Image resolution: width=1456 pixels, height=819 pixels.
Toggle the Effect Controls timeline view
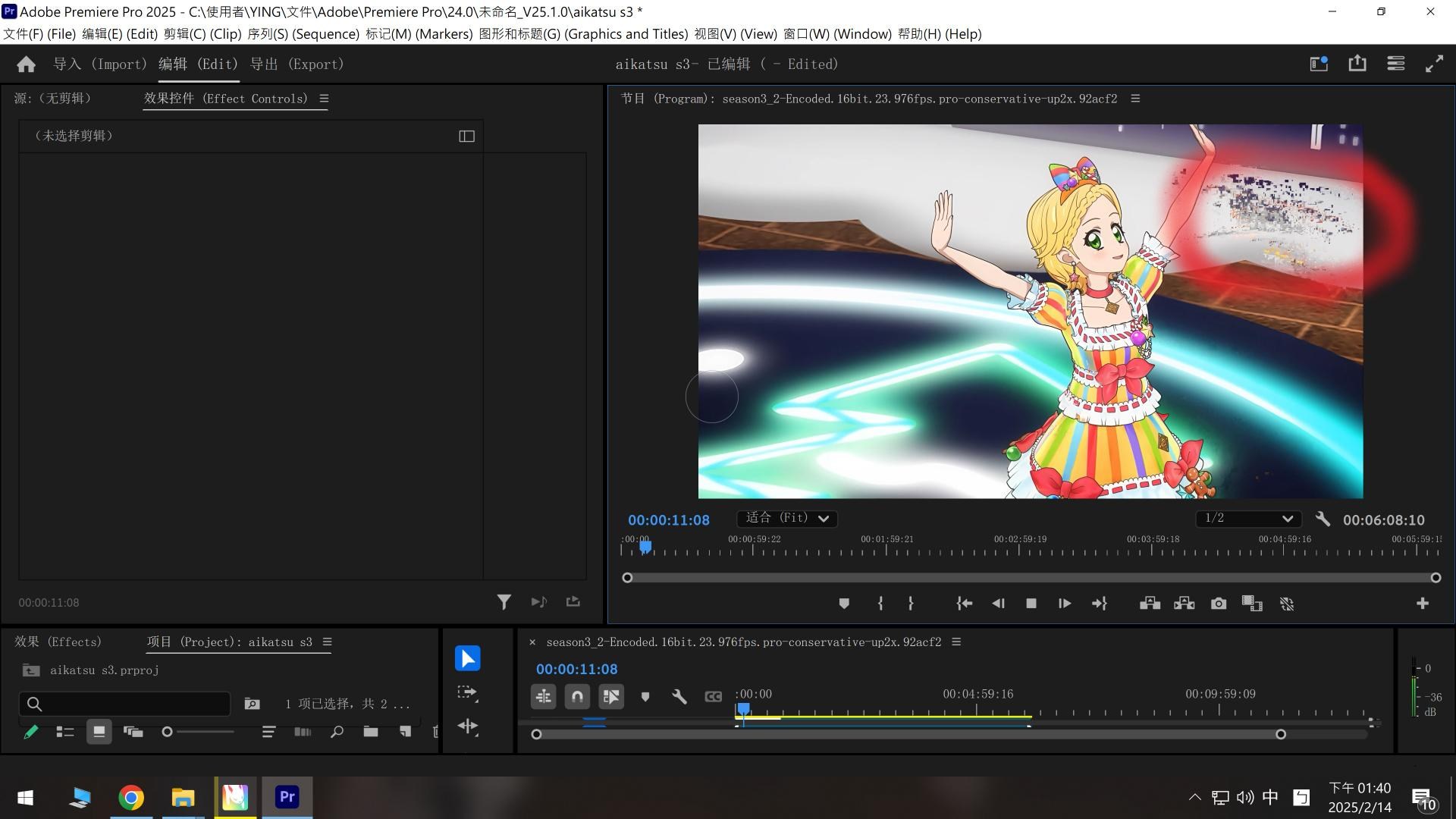467,136
